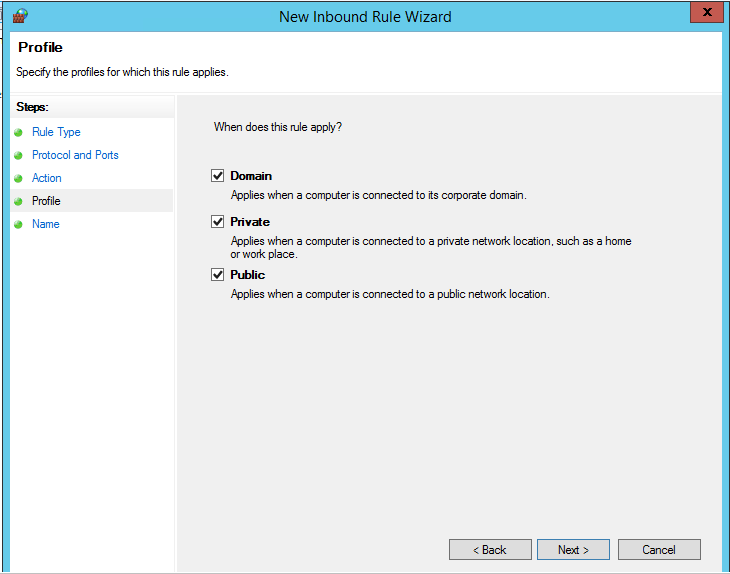This screenshot has width=730, height=574.
Task: Uncheck the Public profile checkbox
Action: [x=217, y=275]
